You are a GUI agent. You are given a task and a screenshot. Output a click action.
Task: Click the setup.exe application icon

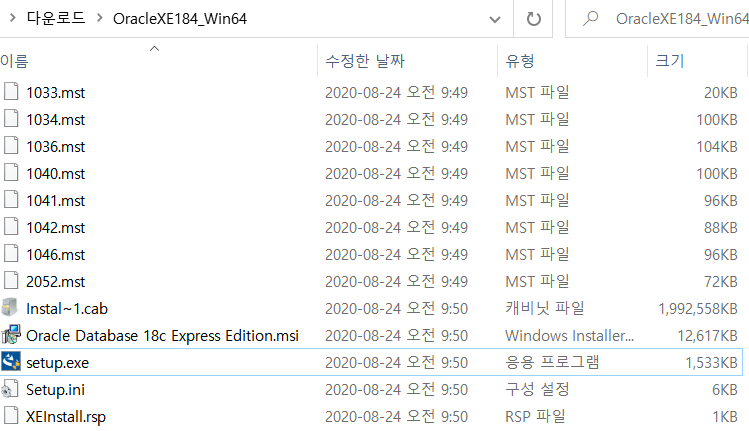click(x=11, y=362)
